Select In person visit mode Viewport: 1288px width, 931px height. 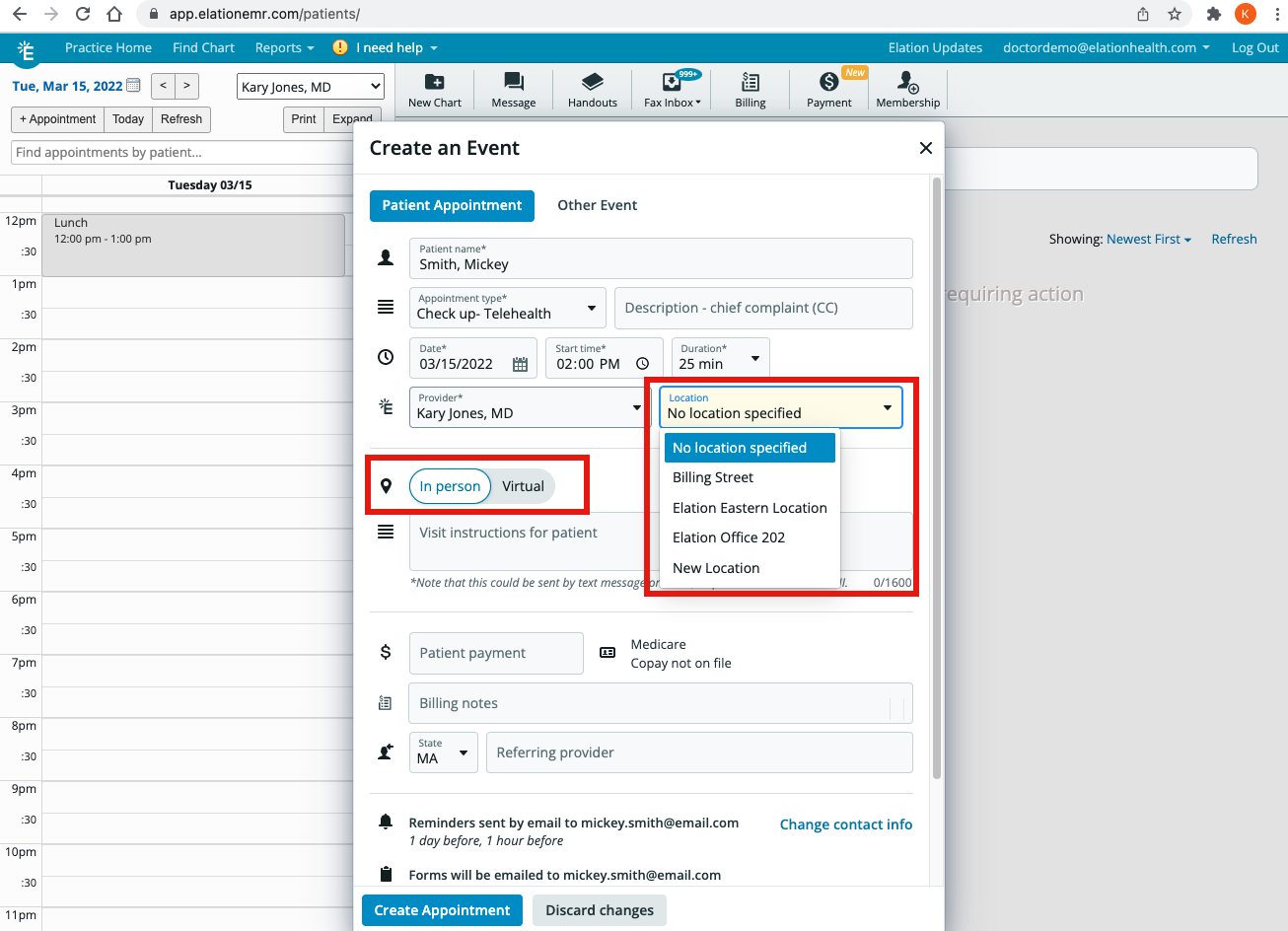click(x=450, y=486)
